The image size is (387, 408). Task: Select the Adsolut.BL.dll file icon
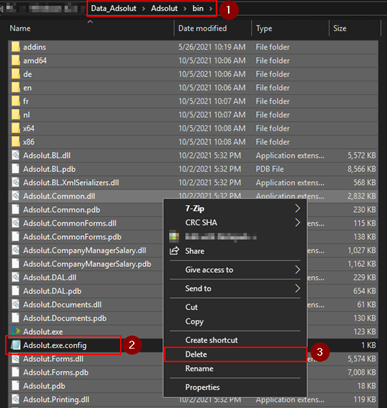16,155
